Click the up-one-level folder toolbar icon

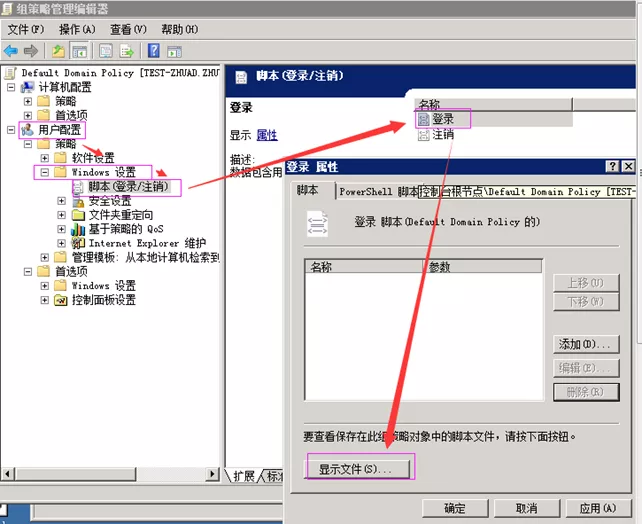tap(58, 51)
